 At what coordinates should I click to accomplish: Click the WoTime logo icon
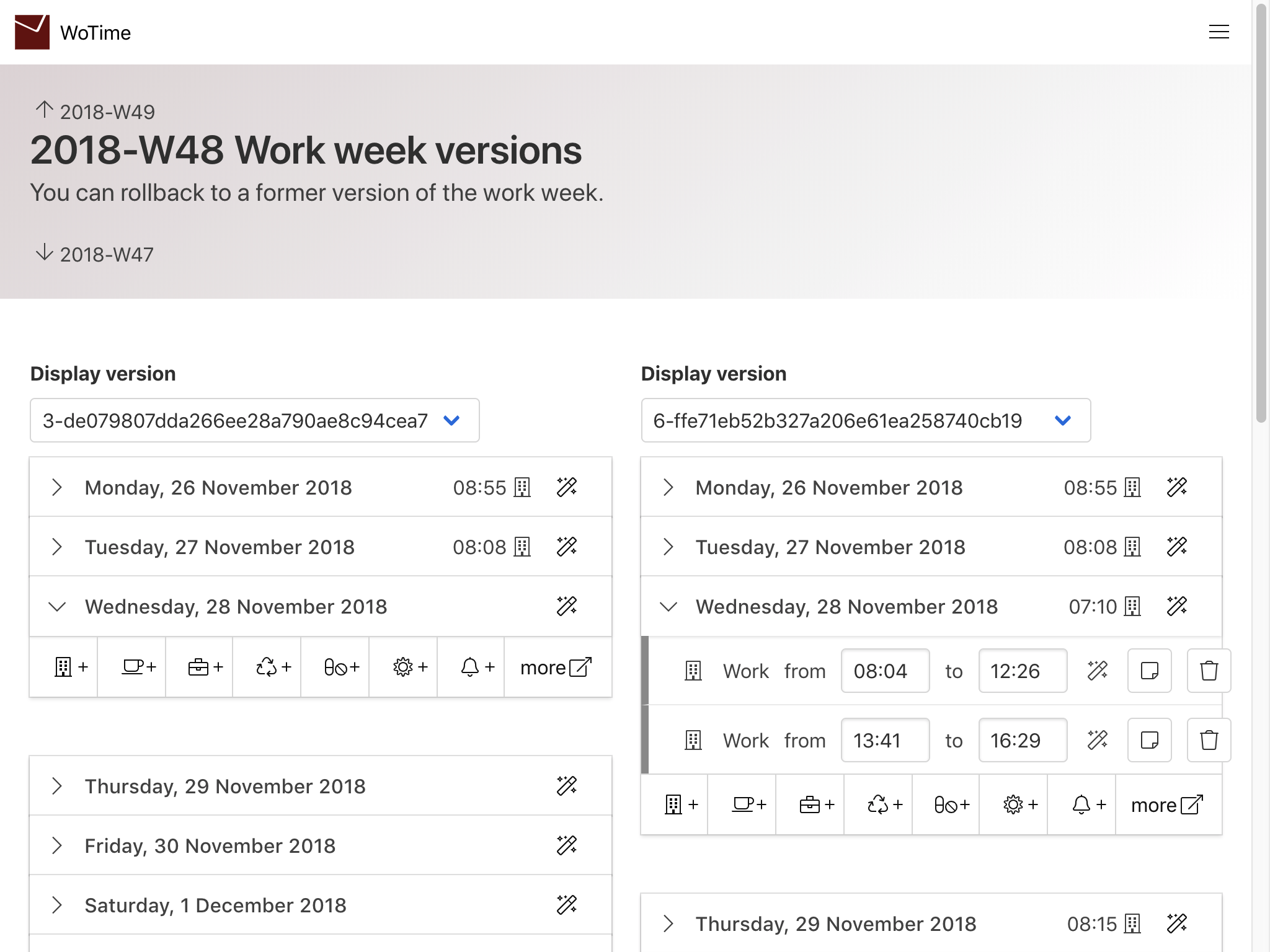pos(32,32)
